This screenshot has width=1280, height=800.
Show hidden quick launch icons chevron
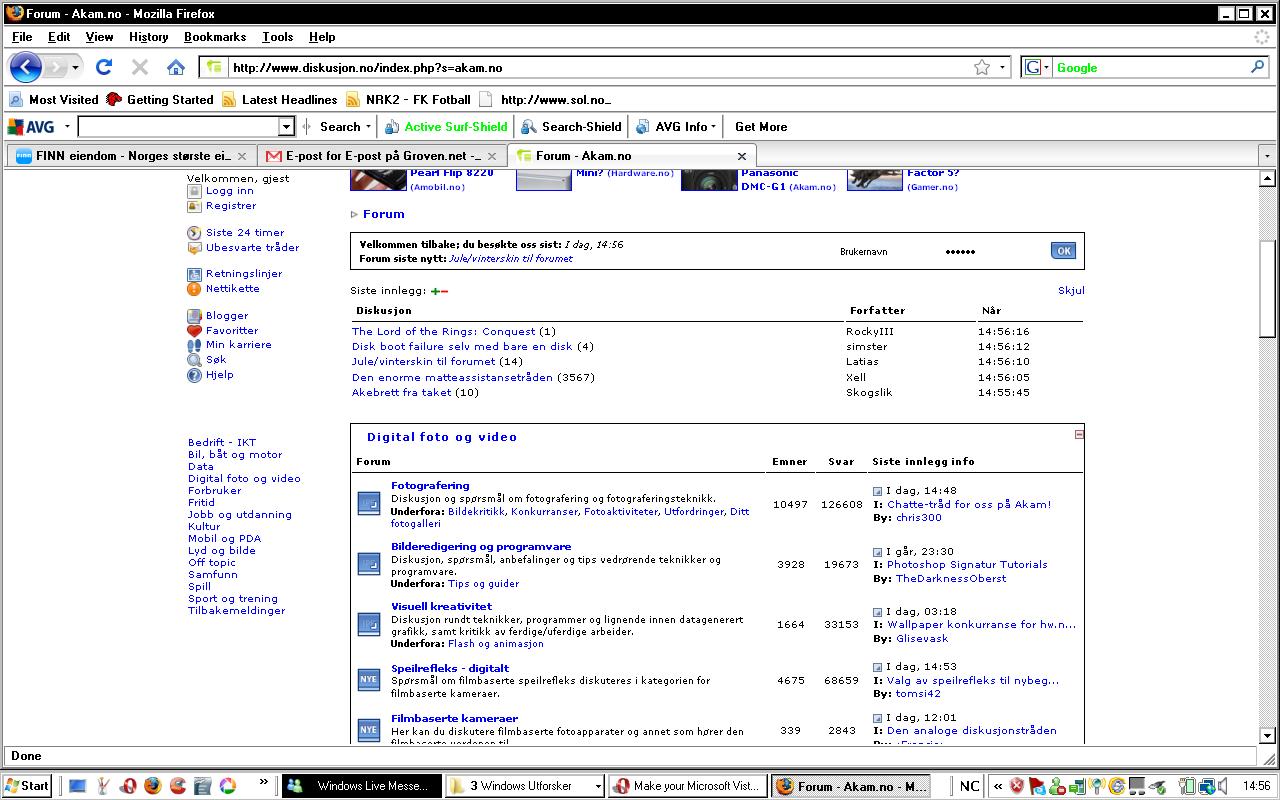[264, 782]
